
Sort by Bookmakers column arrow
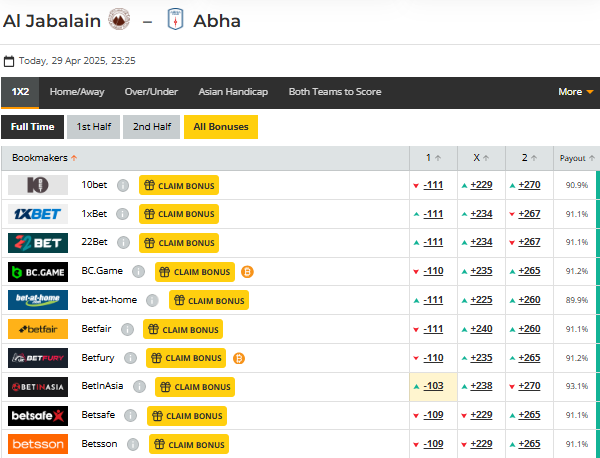[74, 158]
